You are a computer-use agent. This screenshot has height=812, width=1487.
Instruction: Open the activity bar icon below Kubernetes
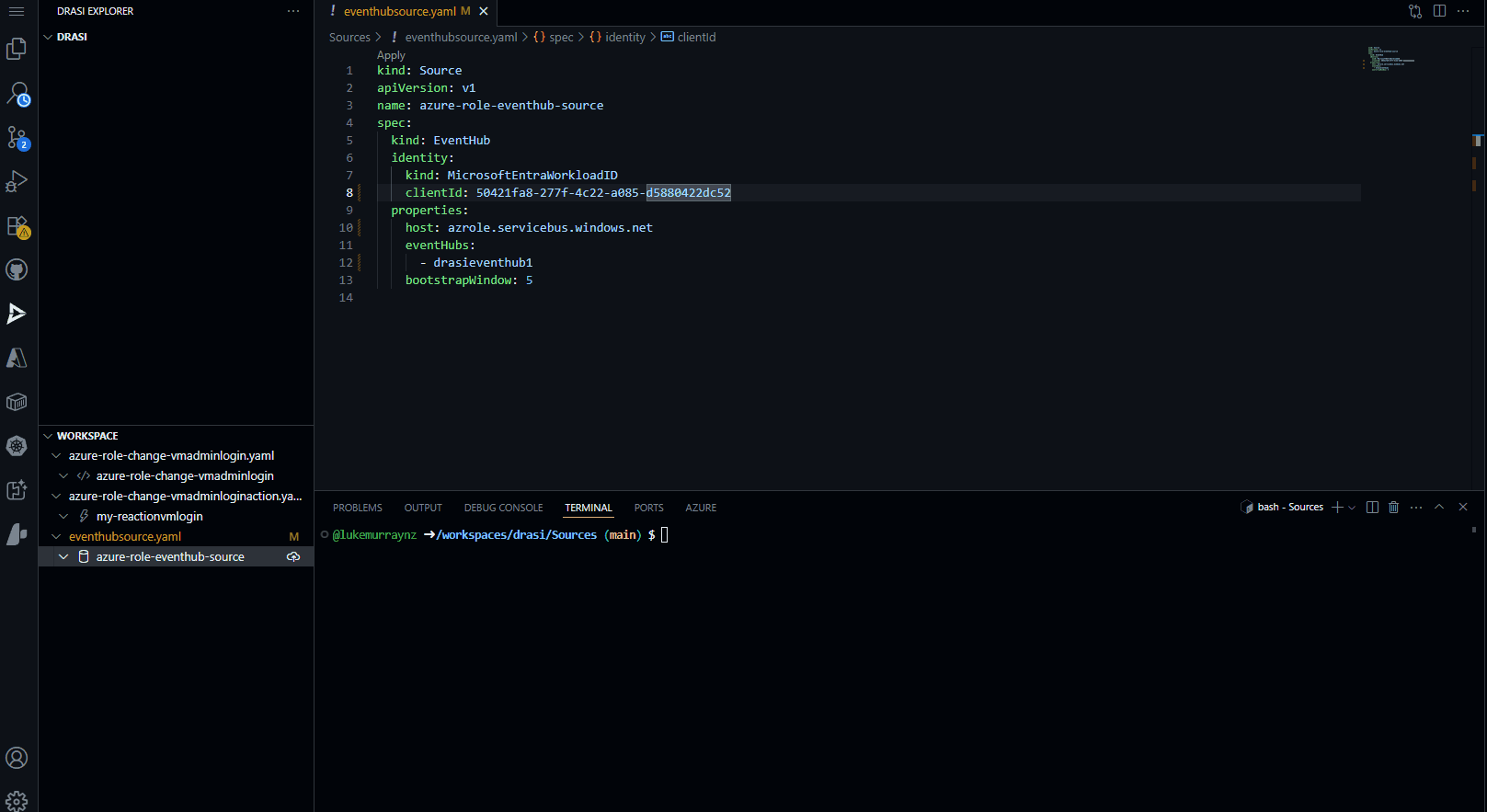pos(17,490)
